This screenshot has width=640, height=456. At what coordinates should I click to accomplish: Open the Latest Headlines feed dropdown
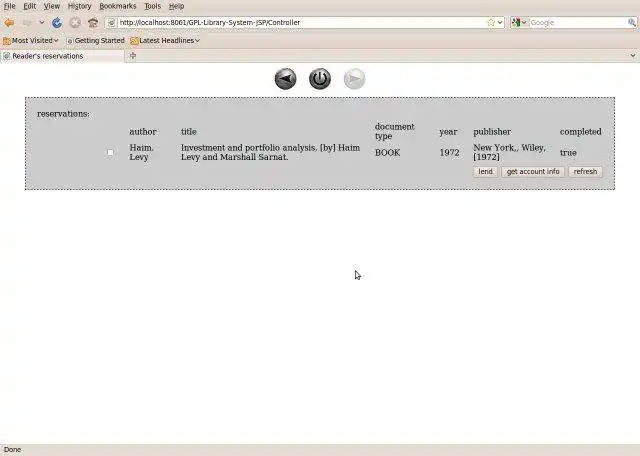pyautogui.click(x=165, y=40)
